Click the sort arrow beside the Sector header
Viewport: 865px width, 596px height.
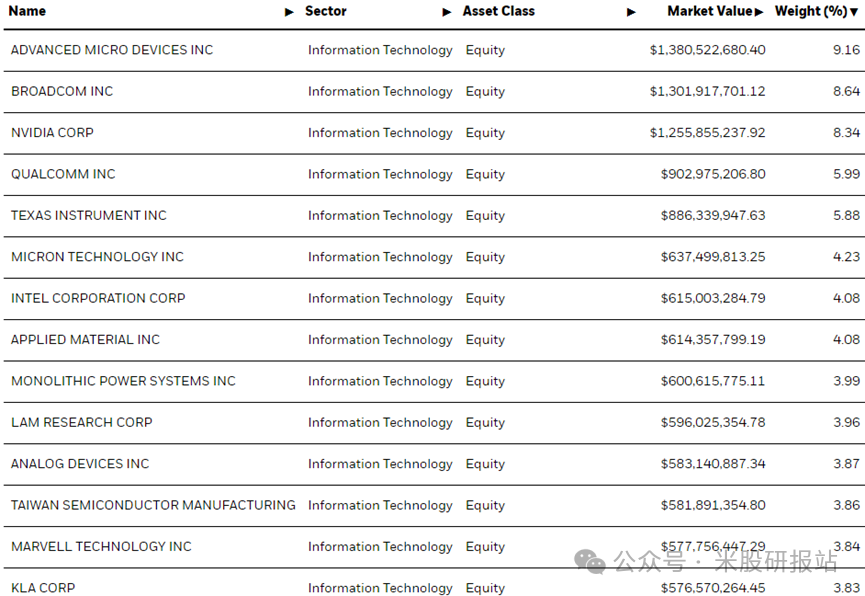447,12
